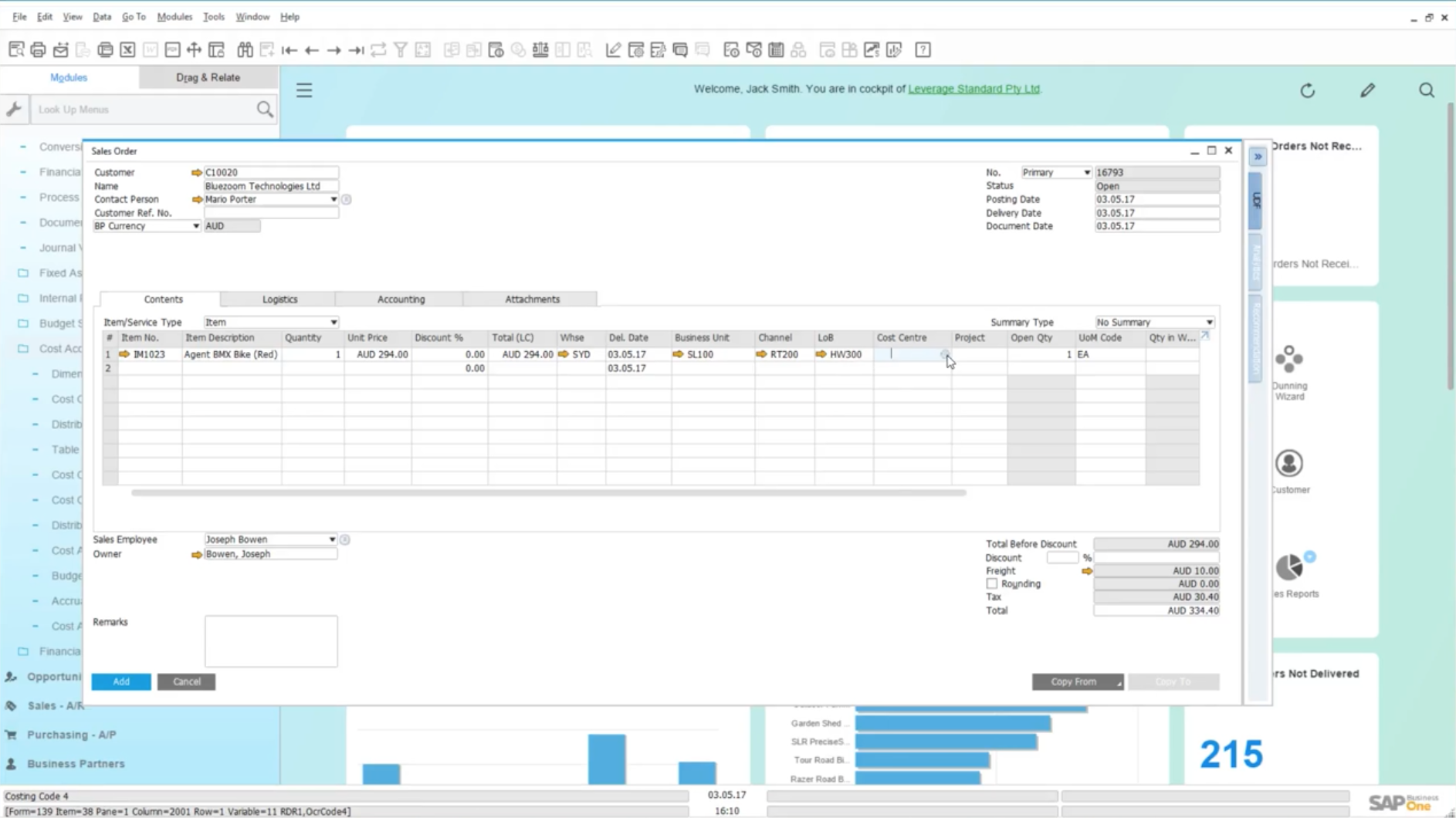Click the cockpit search magnifier icon
This screenshot has width=1456, height=818.
coord(1427,90)
